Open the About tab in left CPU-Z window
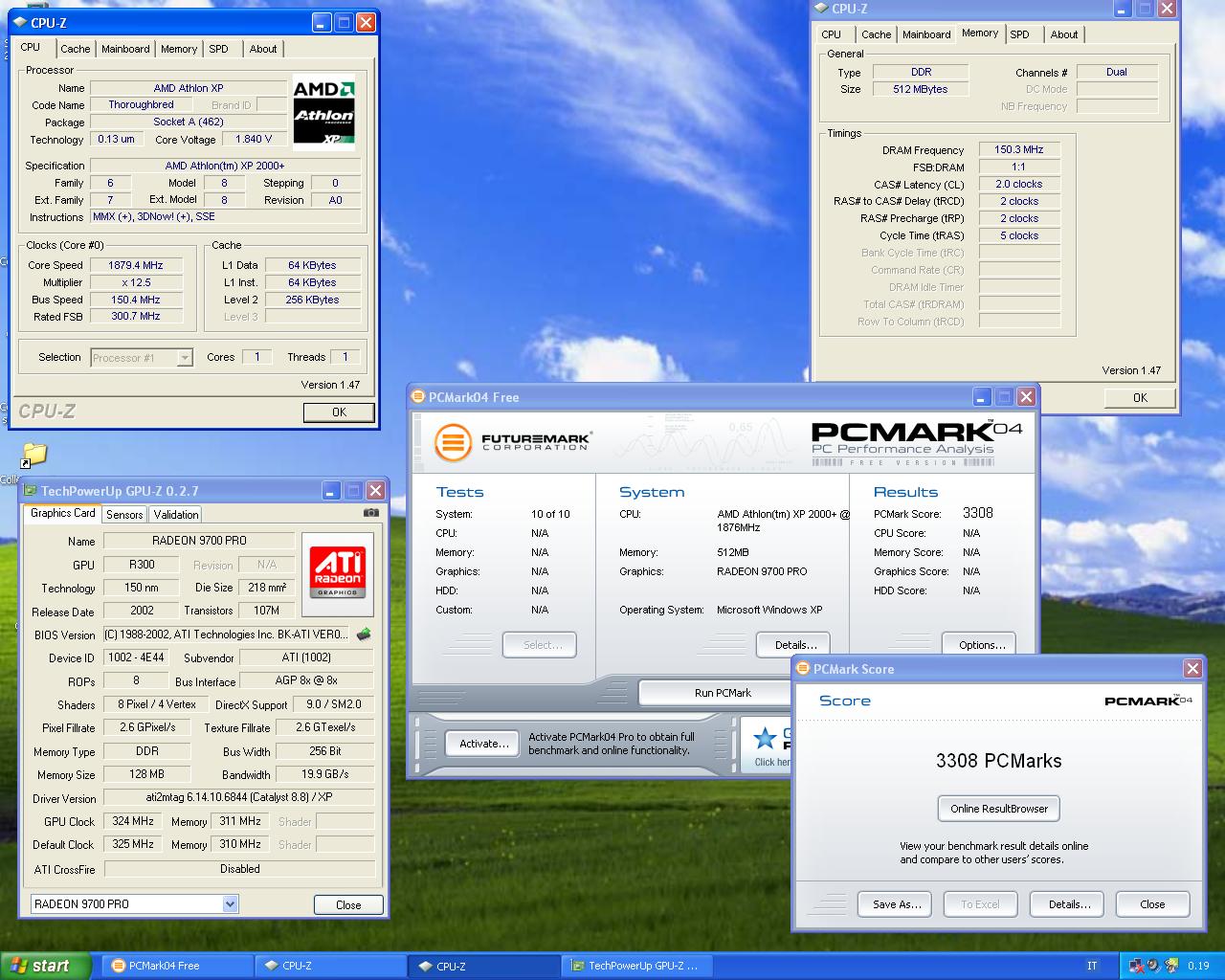Image resolution: width=1225 pixels, height=980 pixels. coord(263,49)
